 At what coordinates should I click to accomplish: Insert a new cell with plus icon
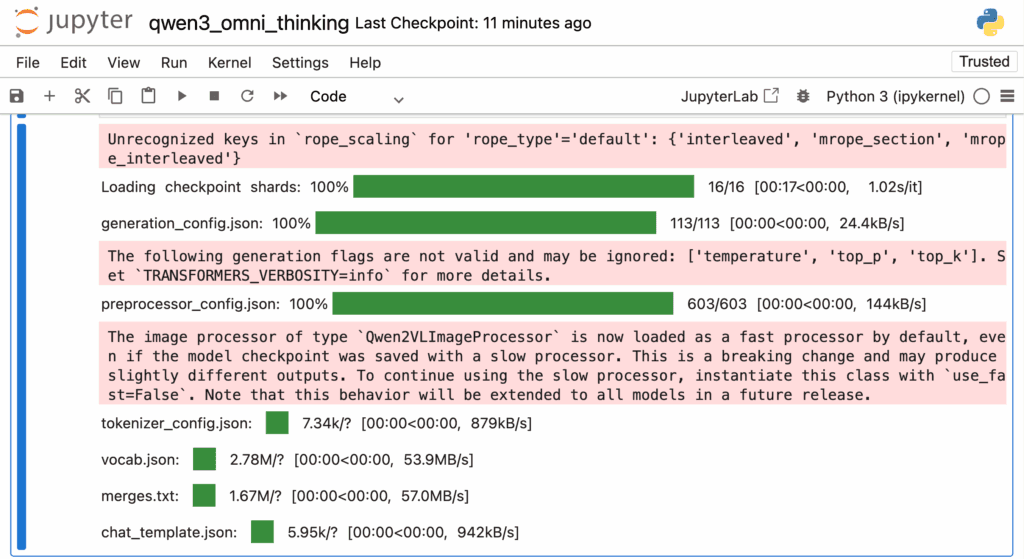tap(49, 96)
